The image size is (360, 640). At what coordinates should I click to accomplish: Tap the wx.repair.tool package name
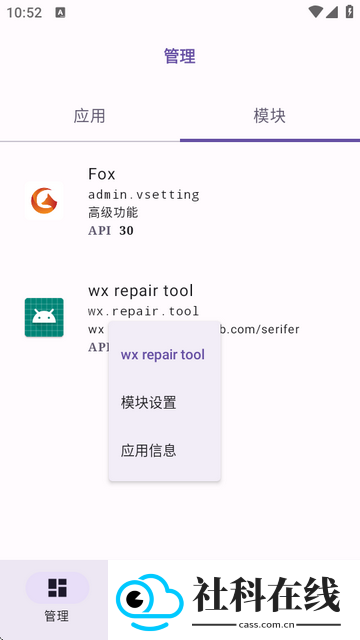point(143,311)
